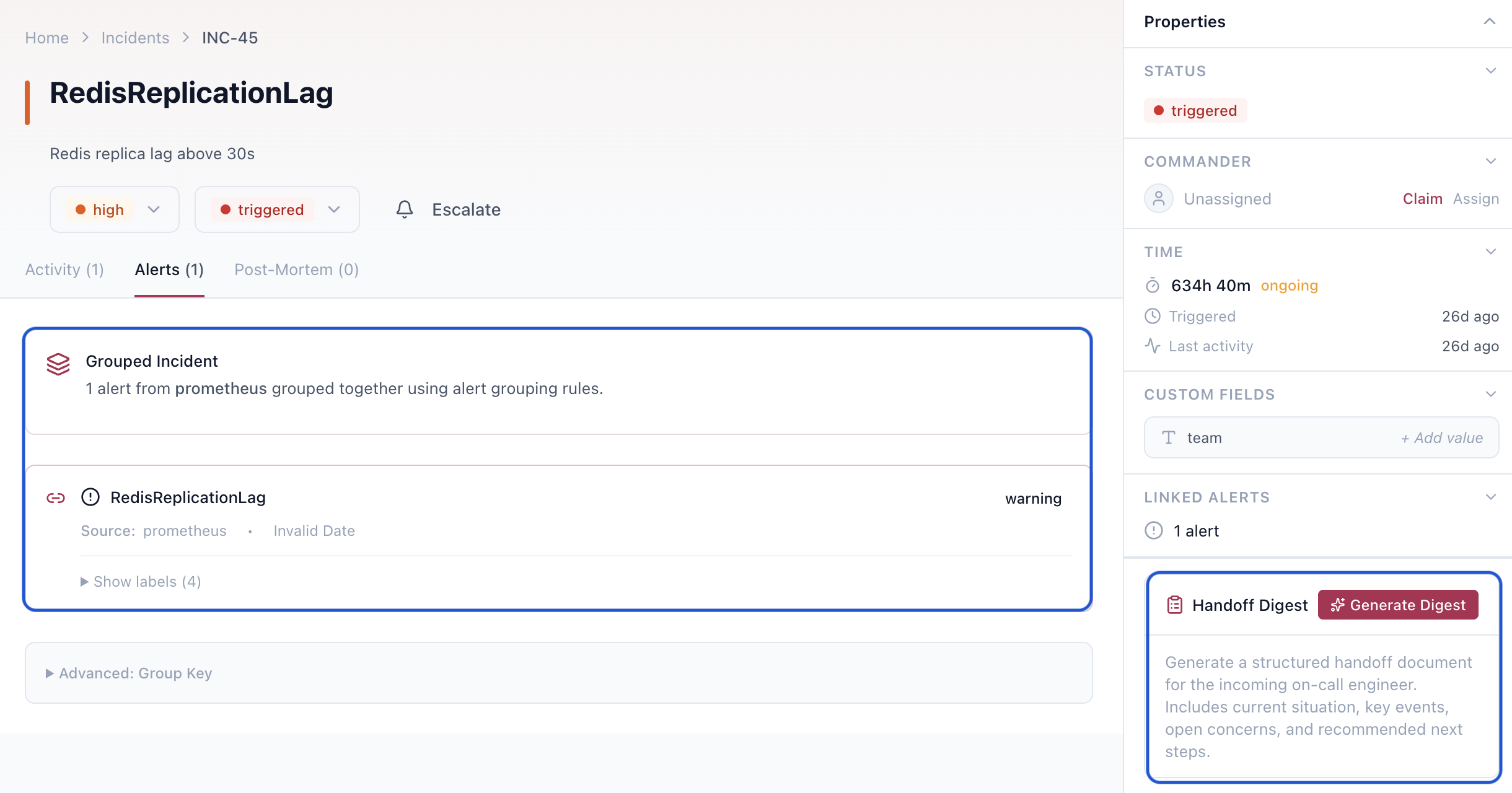Click the 1 alert linked alerts text
The width and height of the screenshot is (1512, 793).
click(1196, 531)
